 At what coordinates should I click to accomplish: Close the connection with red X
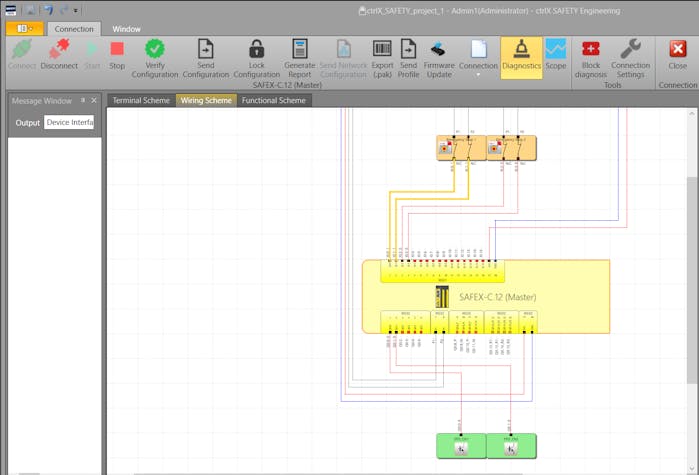pos(678,54)
